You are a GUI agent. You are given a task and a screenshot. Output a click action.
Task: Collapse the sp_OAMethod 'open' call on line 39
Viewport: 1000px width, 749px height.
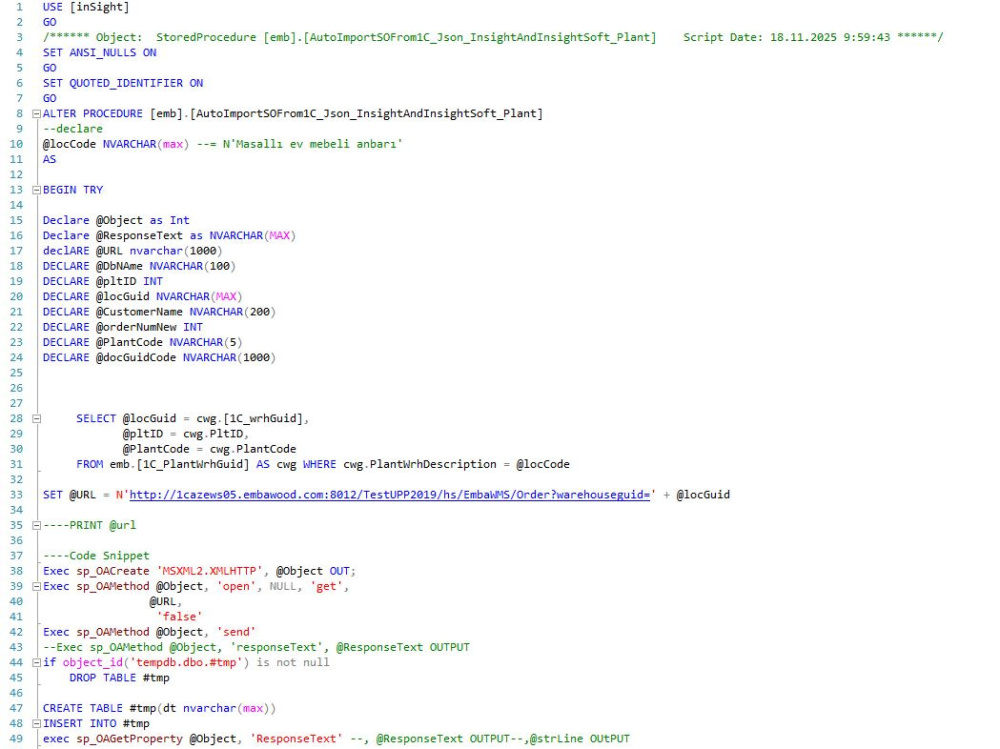tap(36, 587)
